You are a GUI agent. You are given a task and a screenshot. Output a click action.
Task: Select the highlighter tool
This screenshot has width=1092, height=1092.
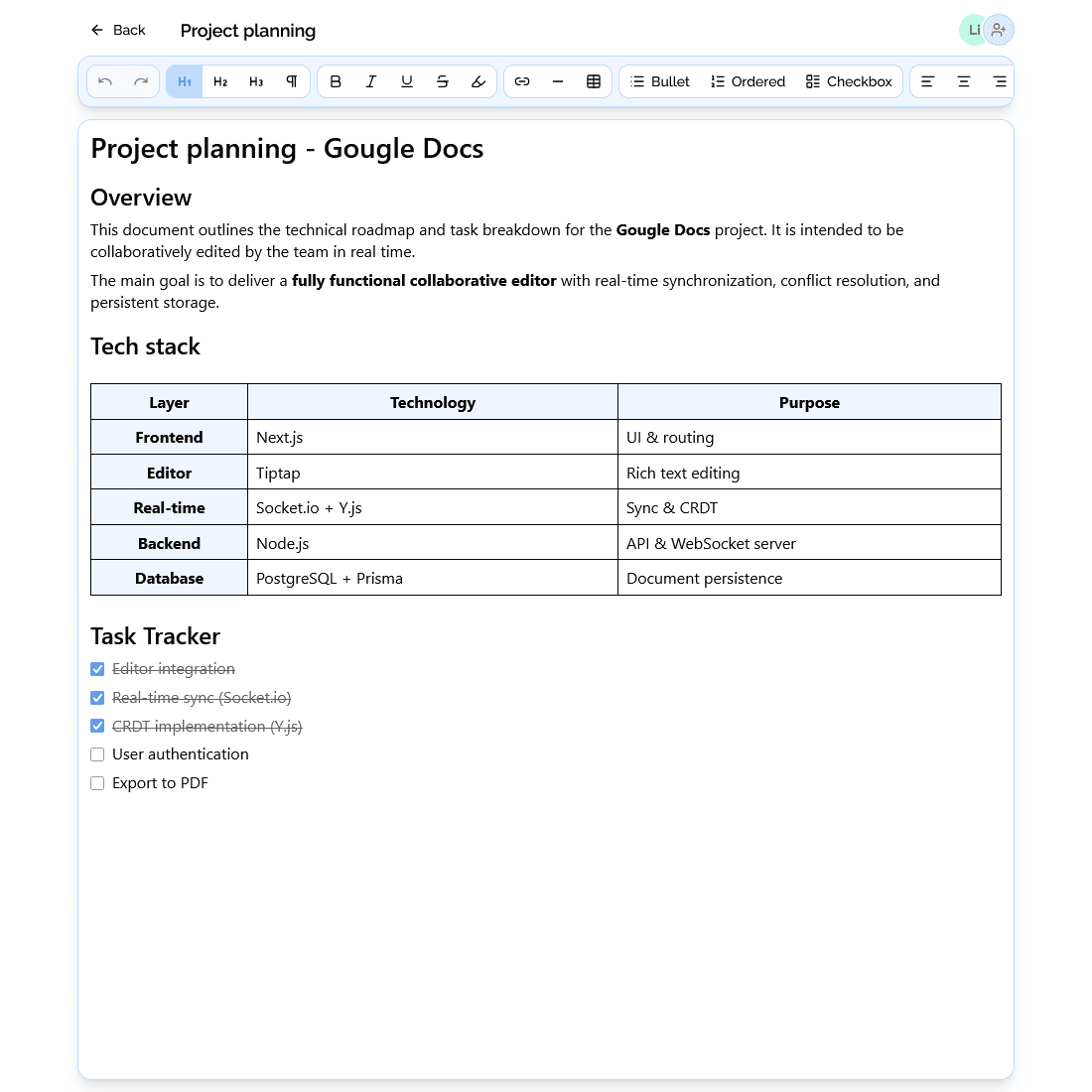coord(478,81)
